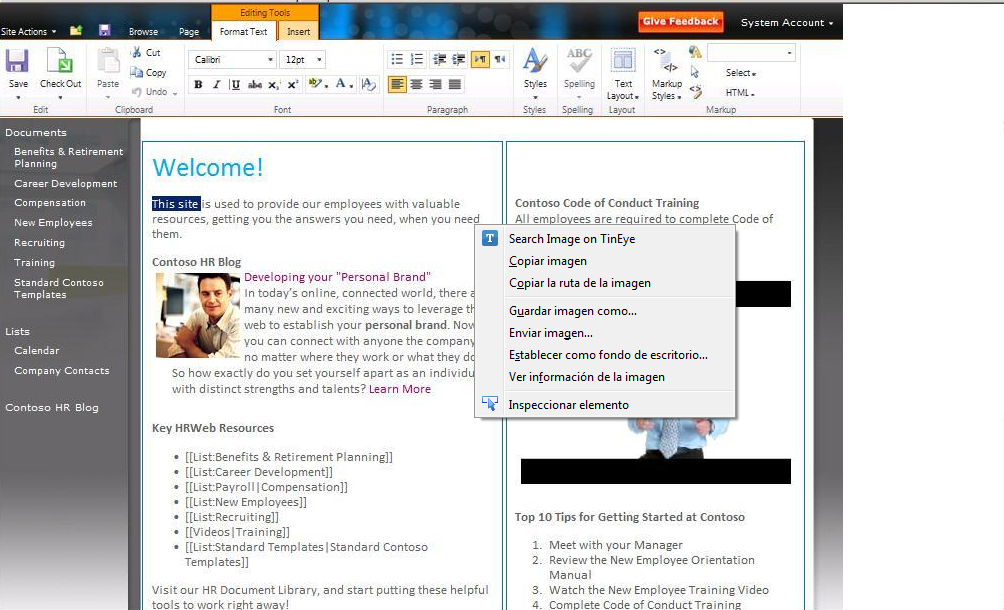This screenshot has height=610, width=1004.
Task: Expand the HTML dropdown in Markup group
Action: point(740,93)
